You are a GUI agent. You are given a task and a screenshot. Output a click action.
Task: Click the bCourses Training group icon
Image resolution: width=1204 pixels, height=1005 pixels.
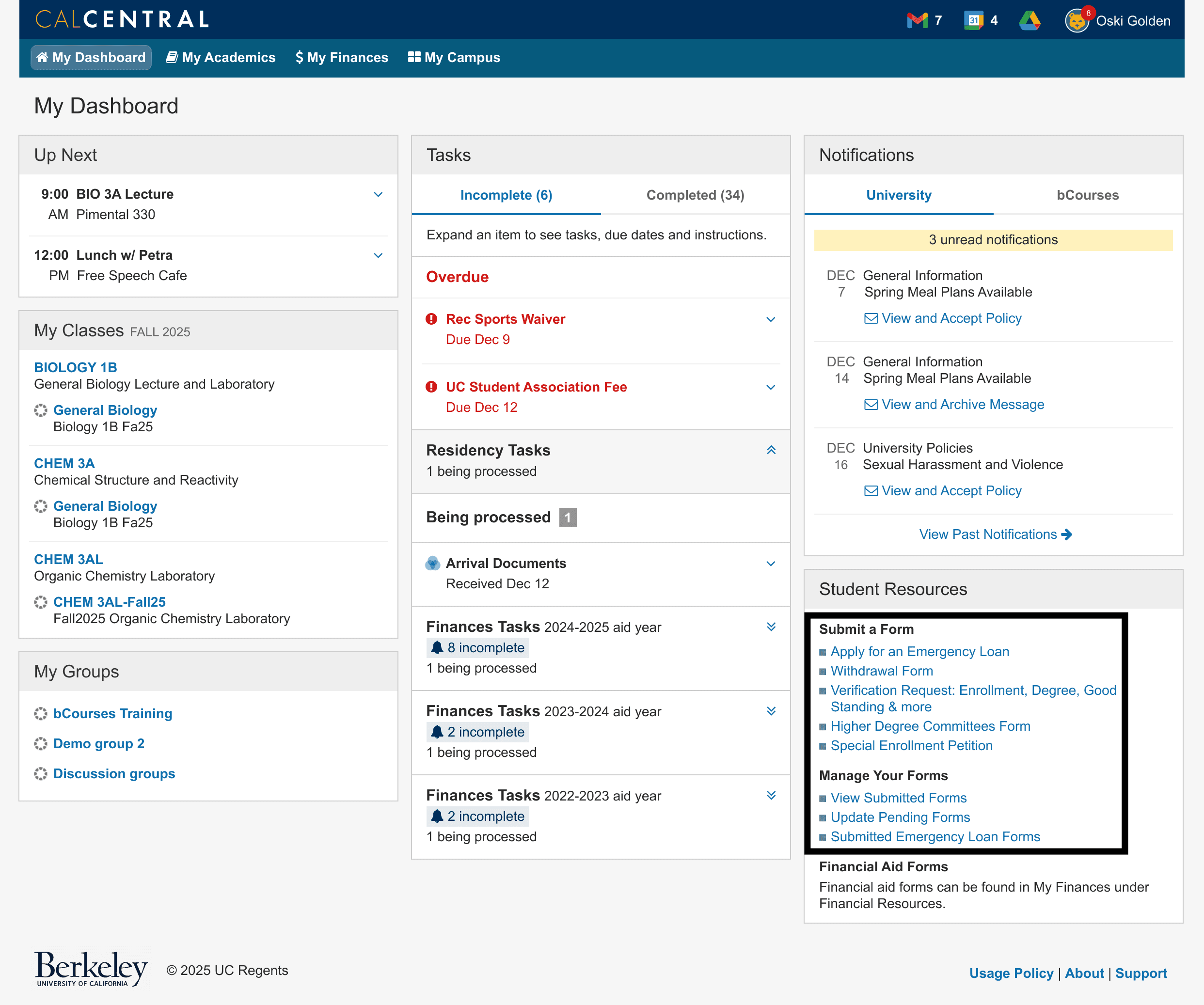coord(41,714)
